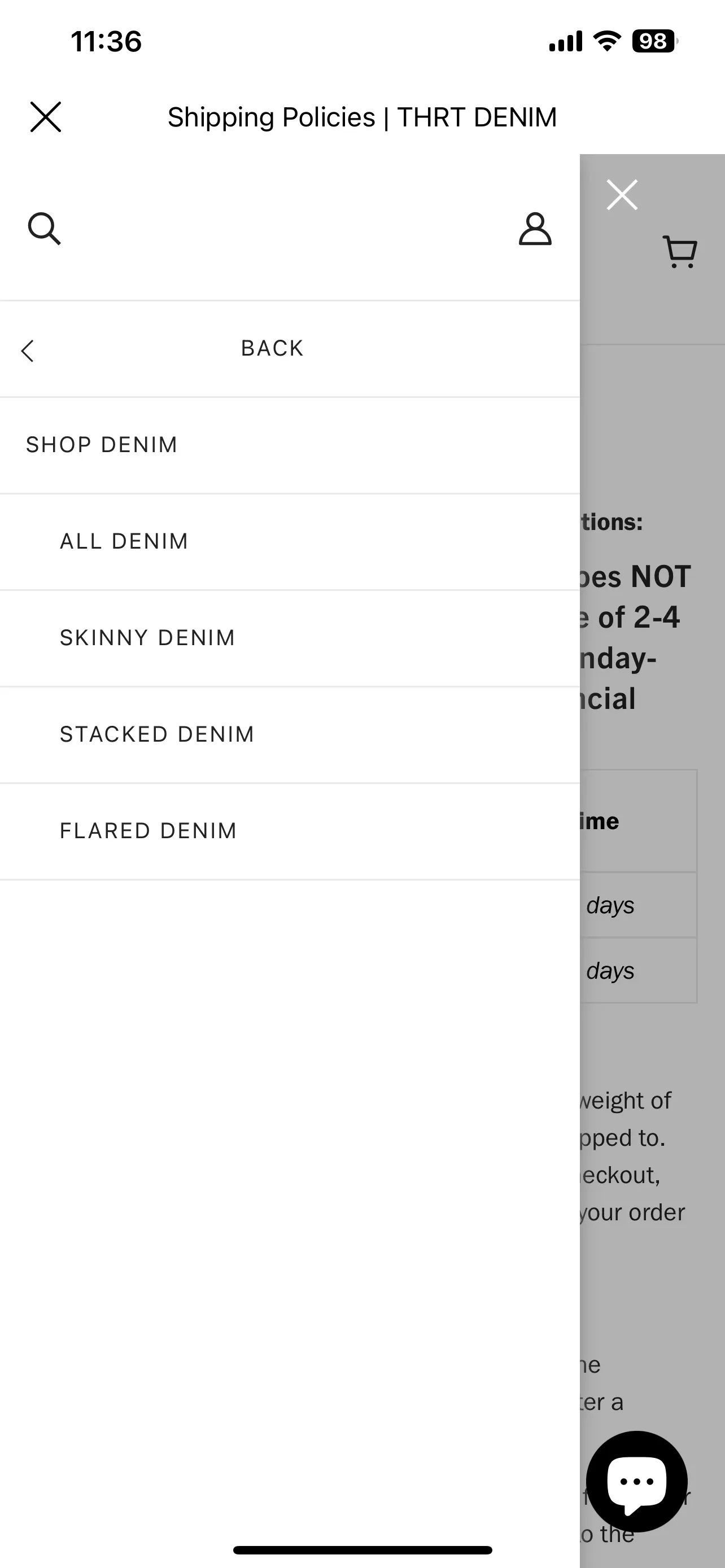Open the SKINNY DENIM category
Image resolution: width=725 pixels, height=1568 pixels.
coord(147,638)
